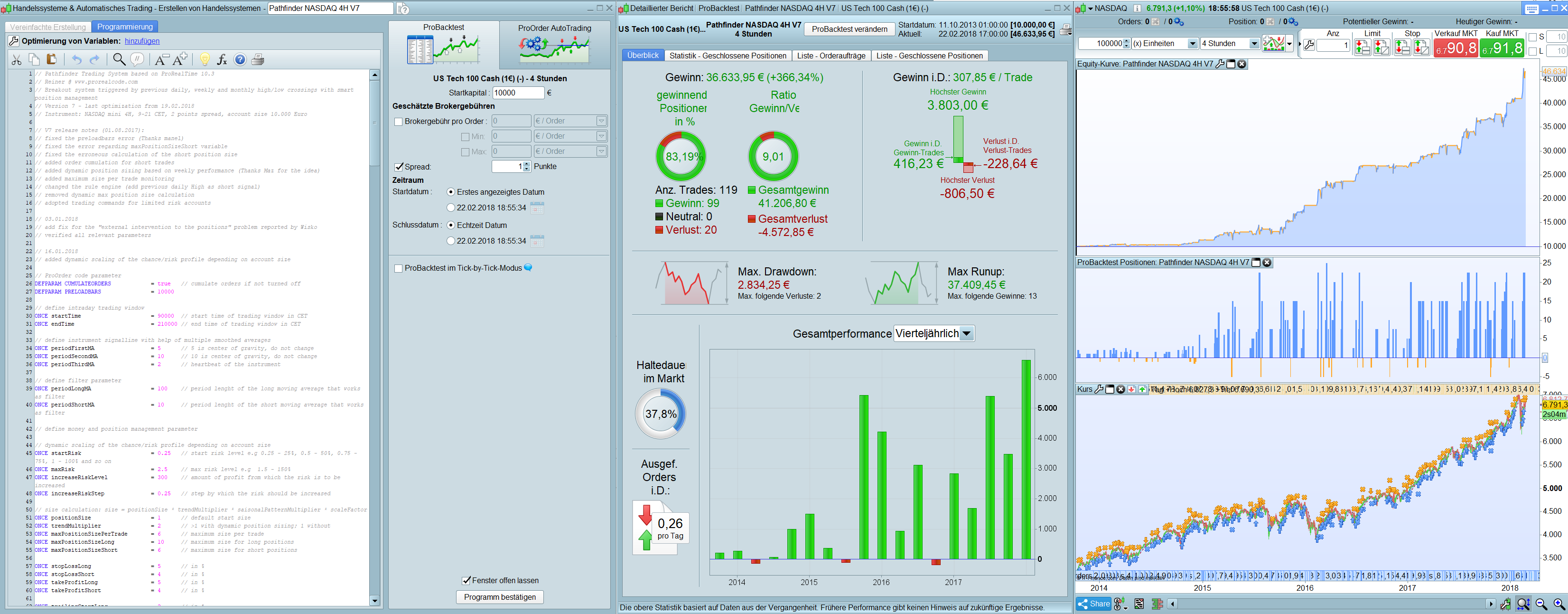
Task: Open the 4 Stunden timeframe dropdown
Action: [1253, 44]
